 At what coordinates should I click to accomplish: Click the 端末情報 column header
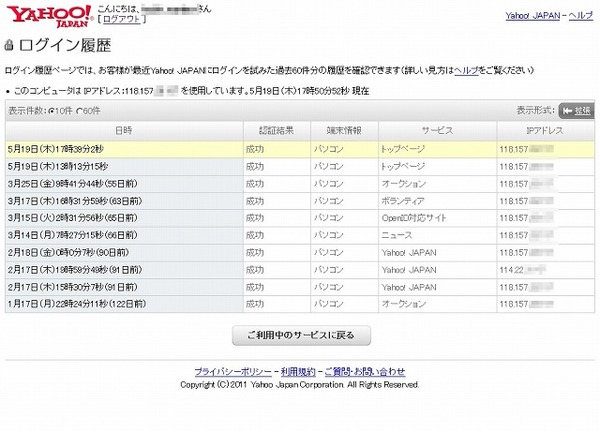(344, 131)
